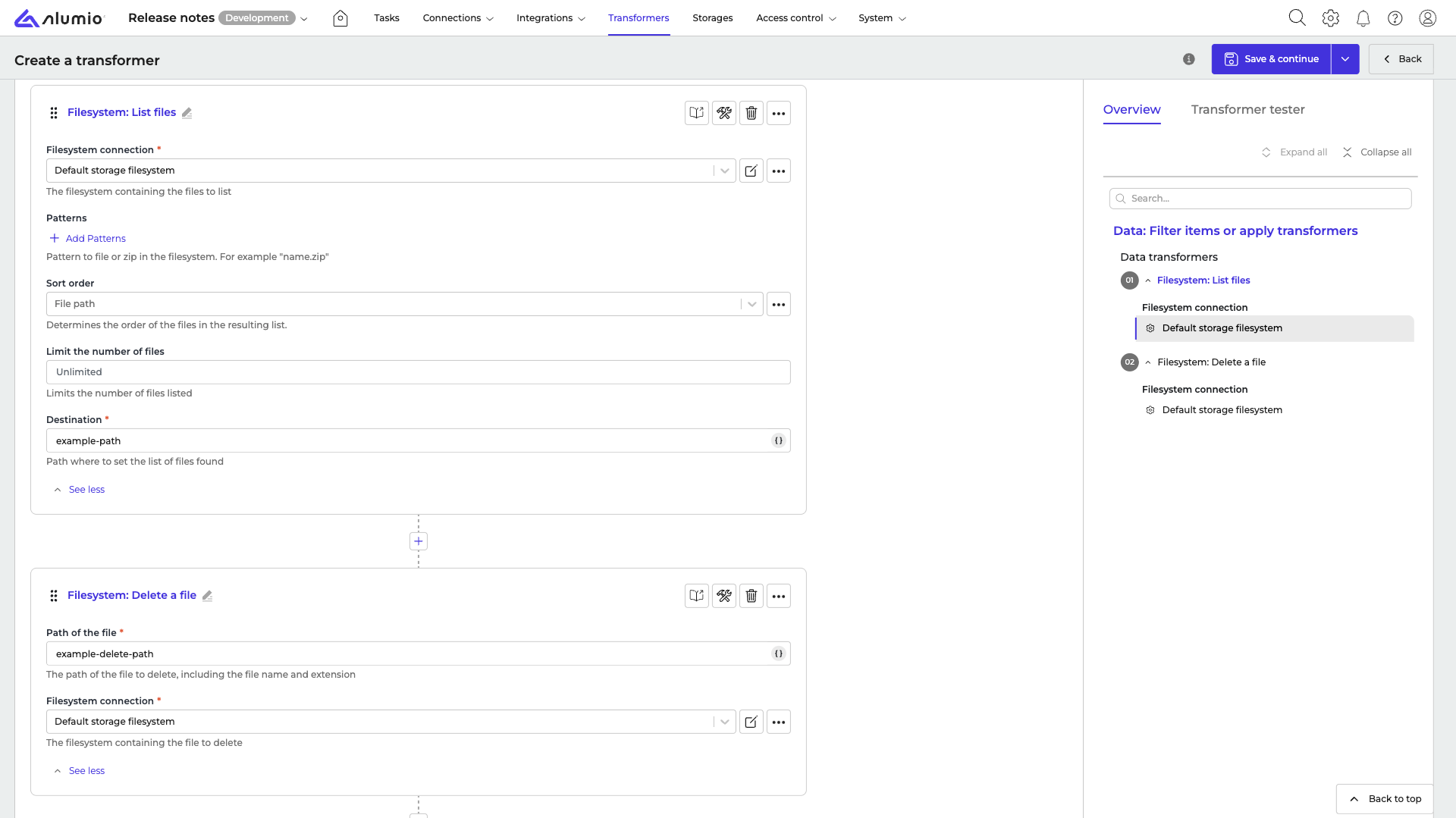The width and height of the screenshot is (1456, 818).
Task: Open the Sort order dropdown
Action: (x=404, y=304)
